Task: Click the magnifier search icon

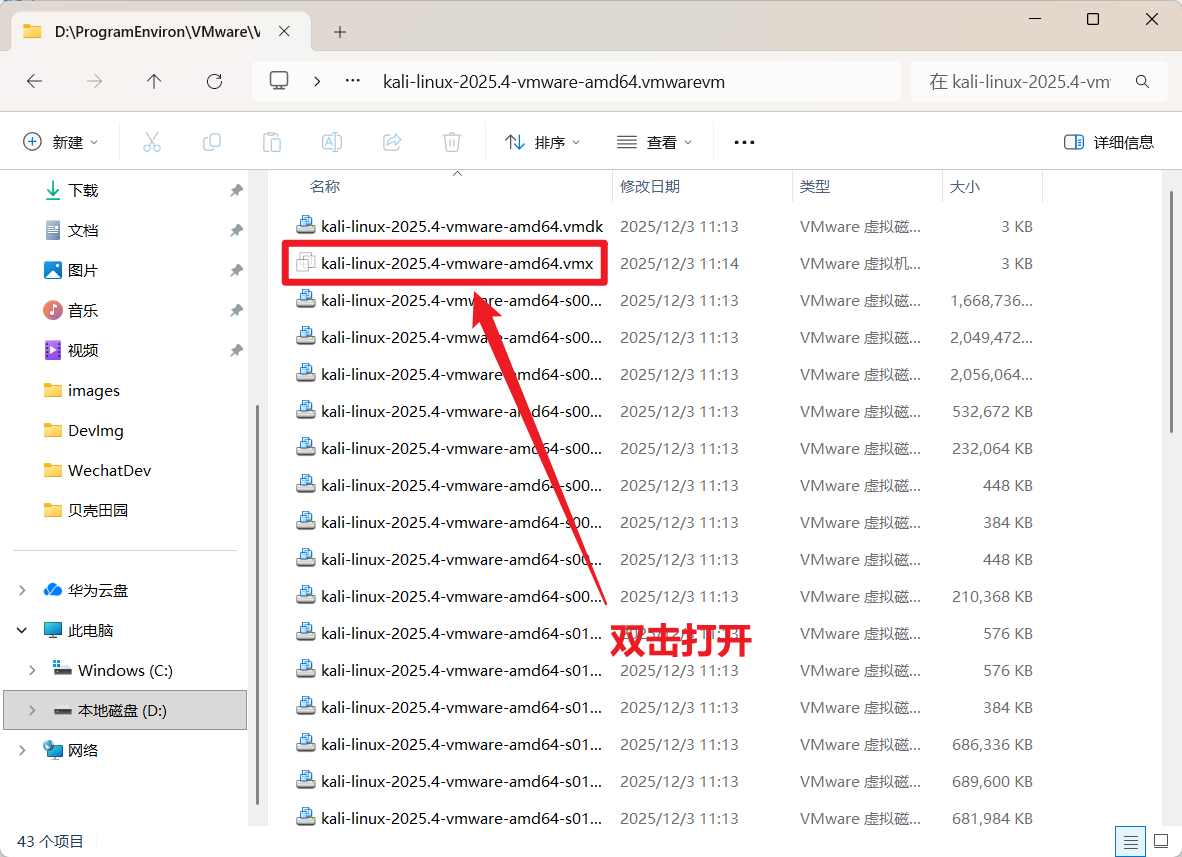Action: 1142,81
